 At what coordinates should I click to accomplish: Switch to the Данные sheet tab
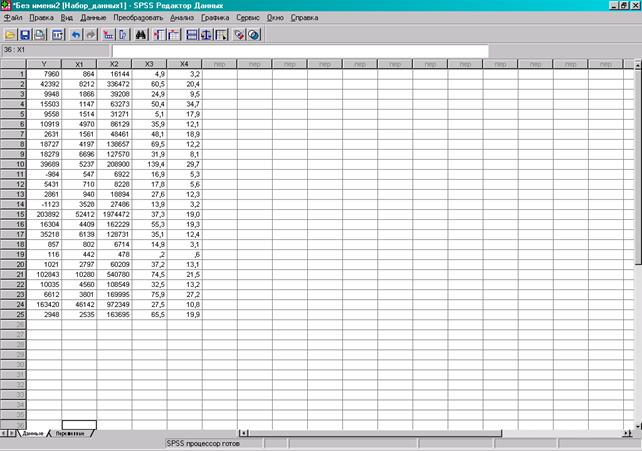tap(33, 433)
